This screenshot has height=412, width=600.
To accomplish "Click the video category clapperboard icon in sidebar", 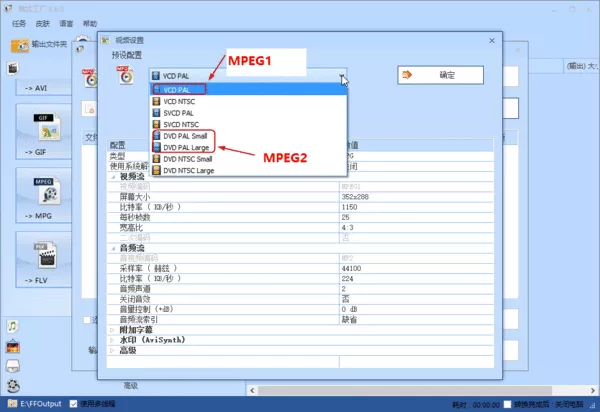I will (13, 68).
